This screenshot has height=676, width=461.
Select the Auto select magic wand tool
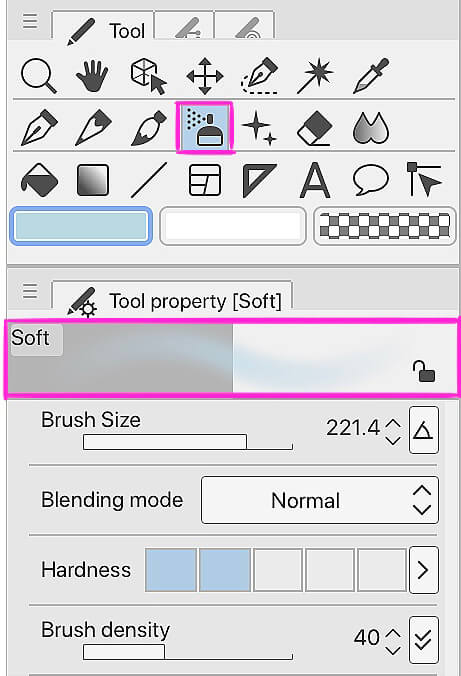click(x=316, y=76)
